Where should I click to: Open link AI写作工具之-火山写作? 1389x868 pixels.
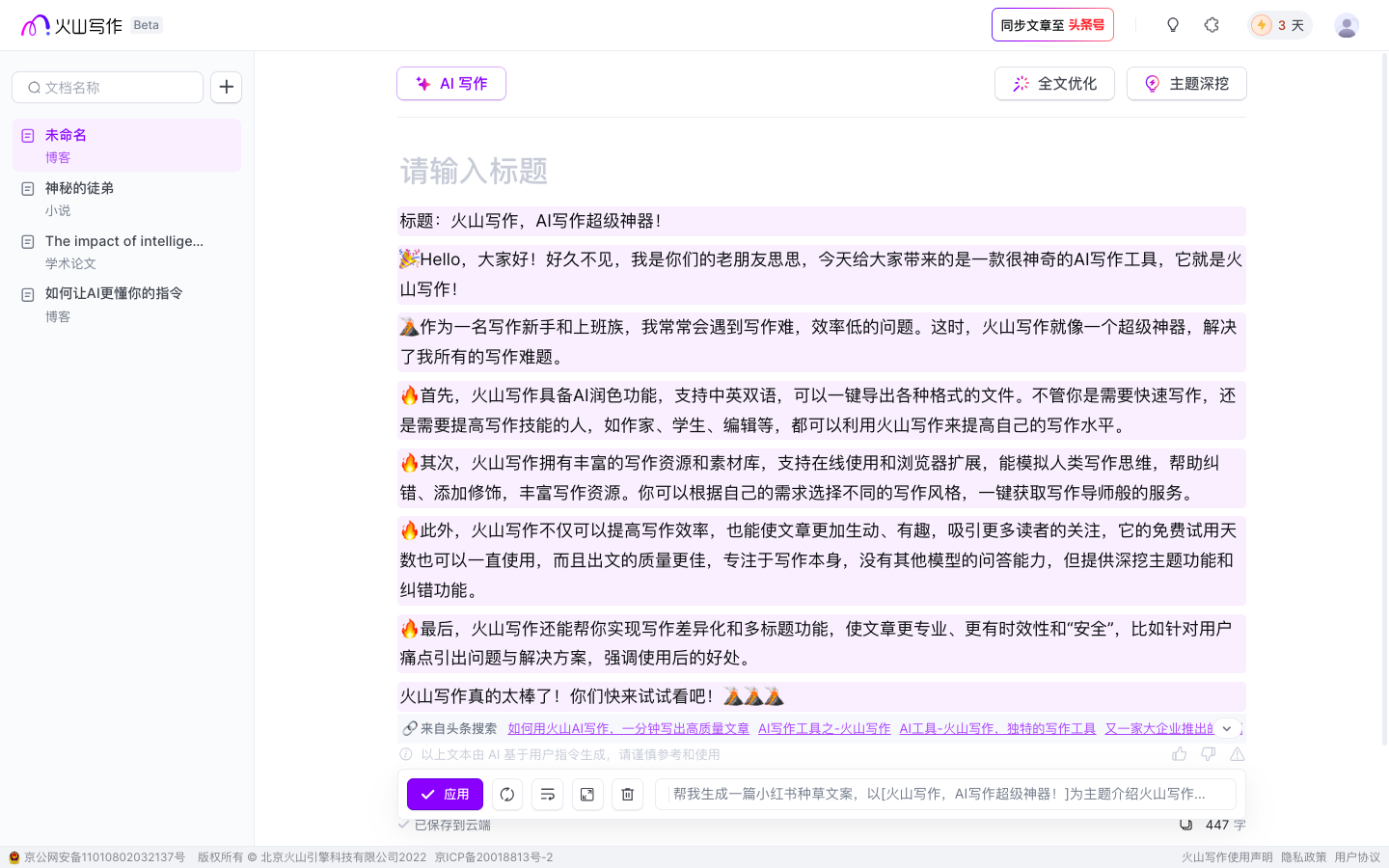[x=825, y=728]
